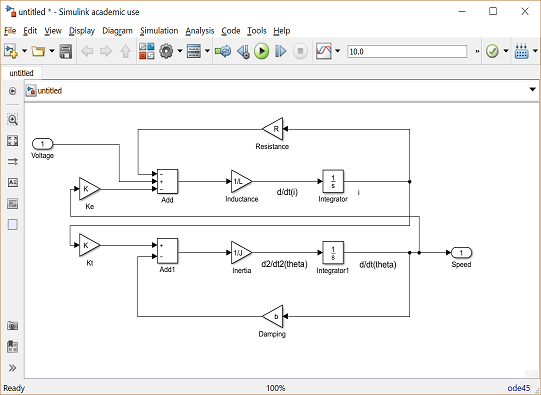The image size is (541, 395).
Task: Click the Update Diagram icon
Action: click(x=223, y=51)
